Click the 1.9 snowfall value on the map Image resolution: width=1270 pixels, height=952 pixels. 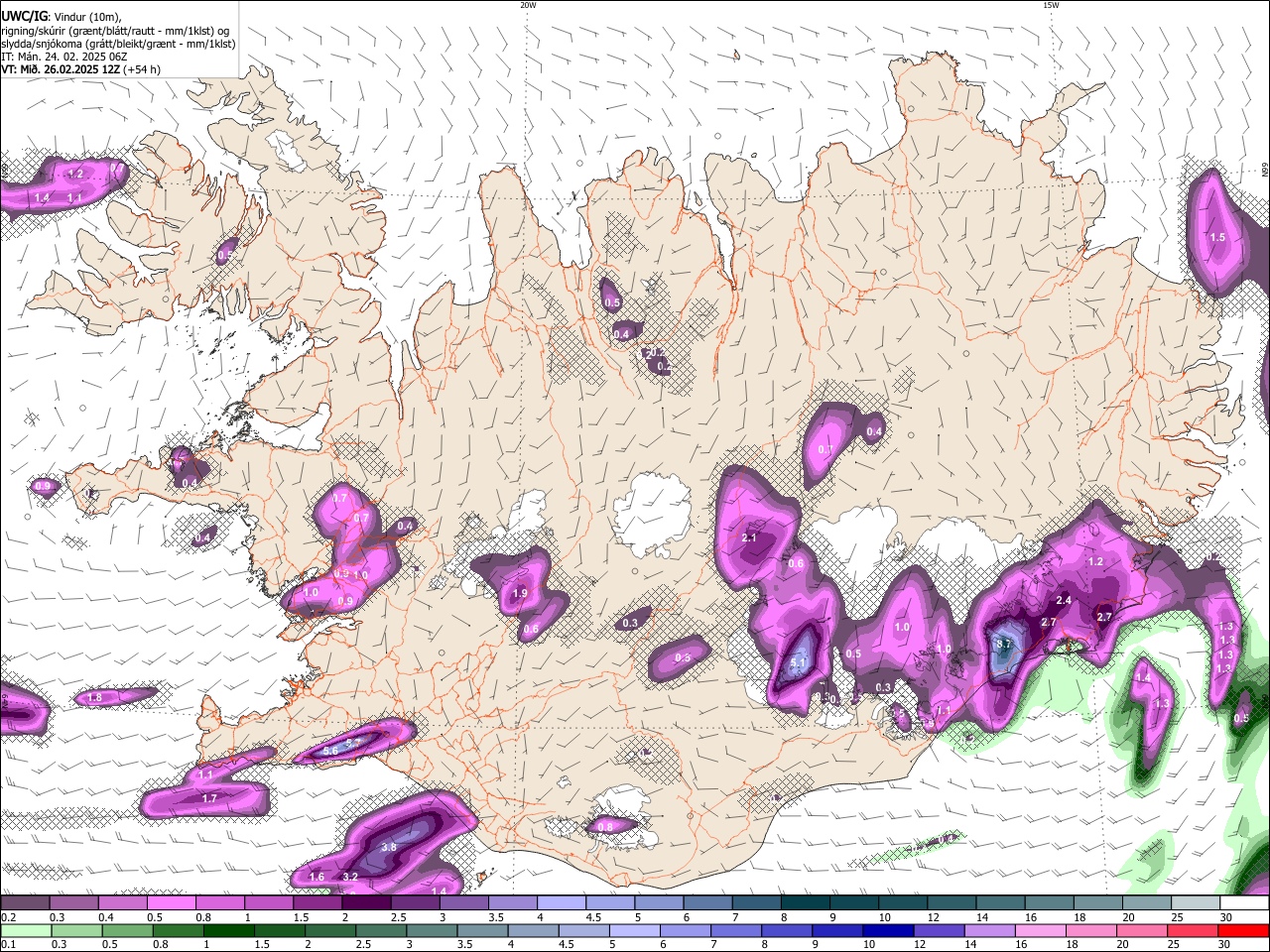[x=520, y=593]
